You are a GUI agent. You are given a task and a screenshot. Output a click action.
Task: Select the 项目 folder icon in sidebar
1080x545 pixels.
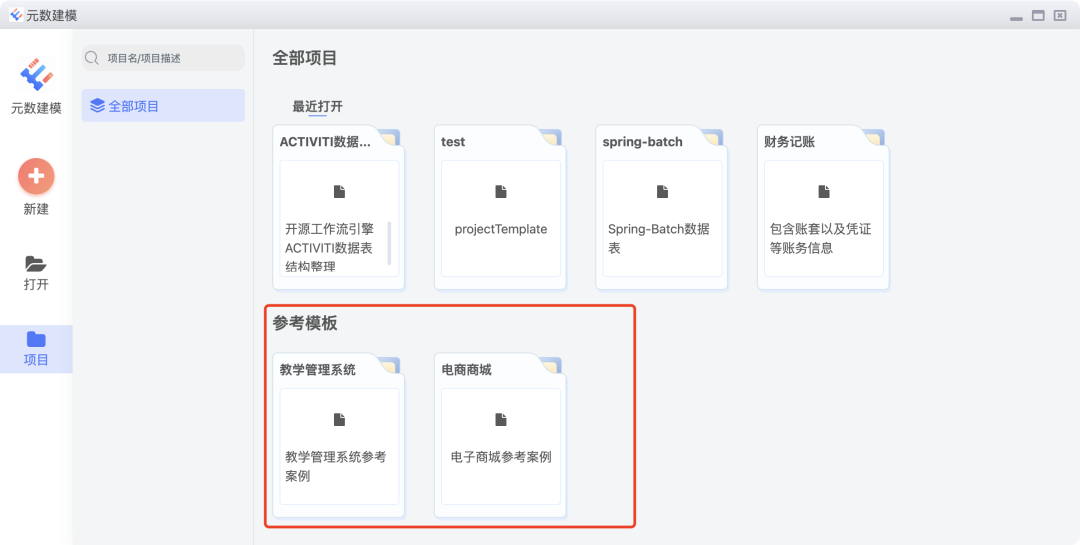click(x=36, y=339)
